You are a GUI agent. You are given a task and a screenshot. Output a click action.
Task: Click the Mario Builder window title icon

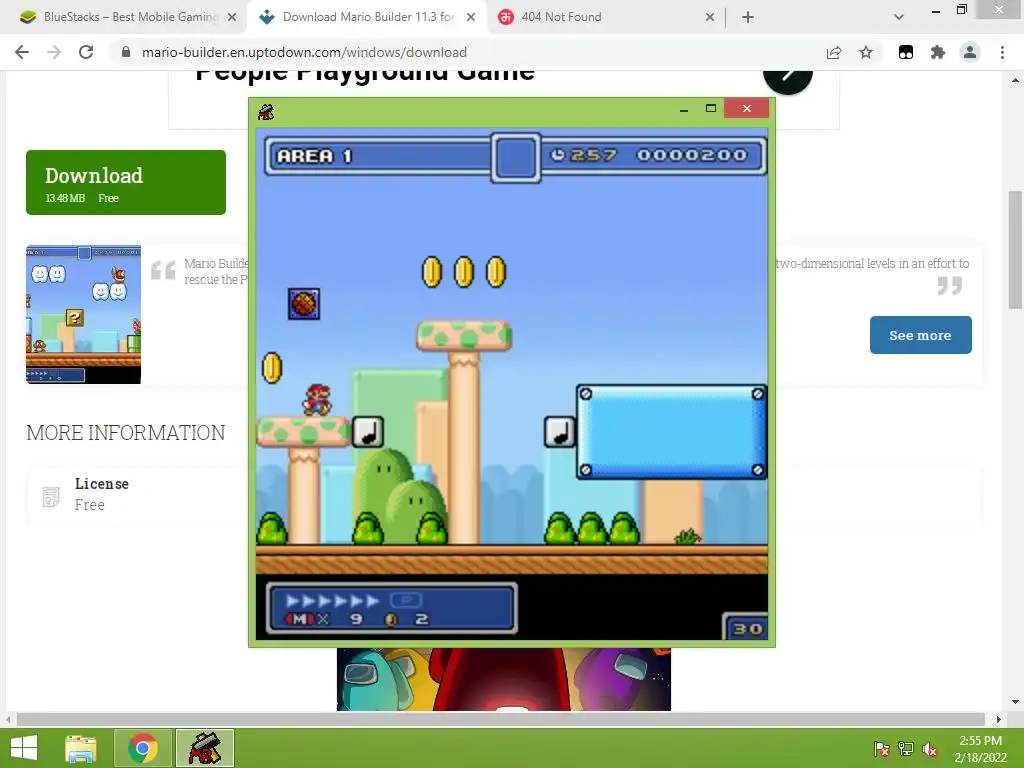click(266, 111)
